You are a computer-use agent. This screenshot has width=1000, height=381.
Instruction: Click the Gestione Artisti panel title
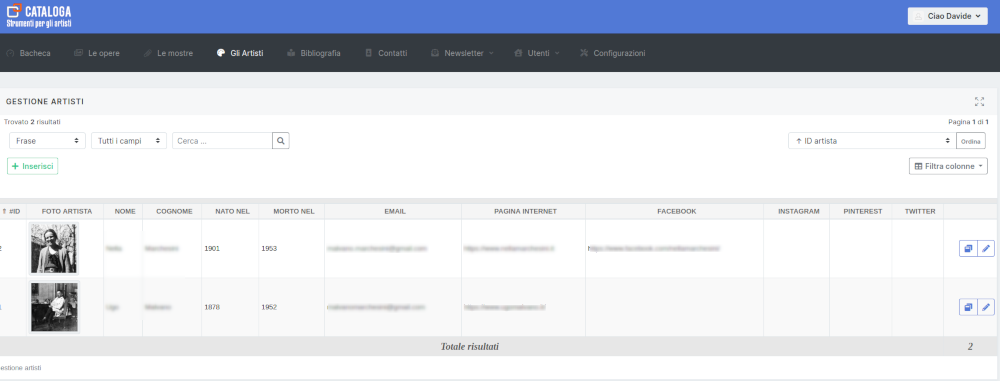[x=45, y=101]
